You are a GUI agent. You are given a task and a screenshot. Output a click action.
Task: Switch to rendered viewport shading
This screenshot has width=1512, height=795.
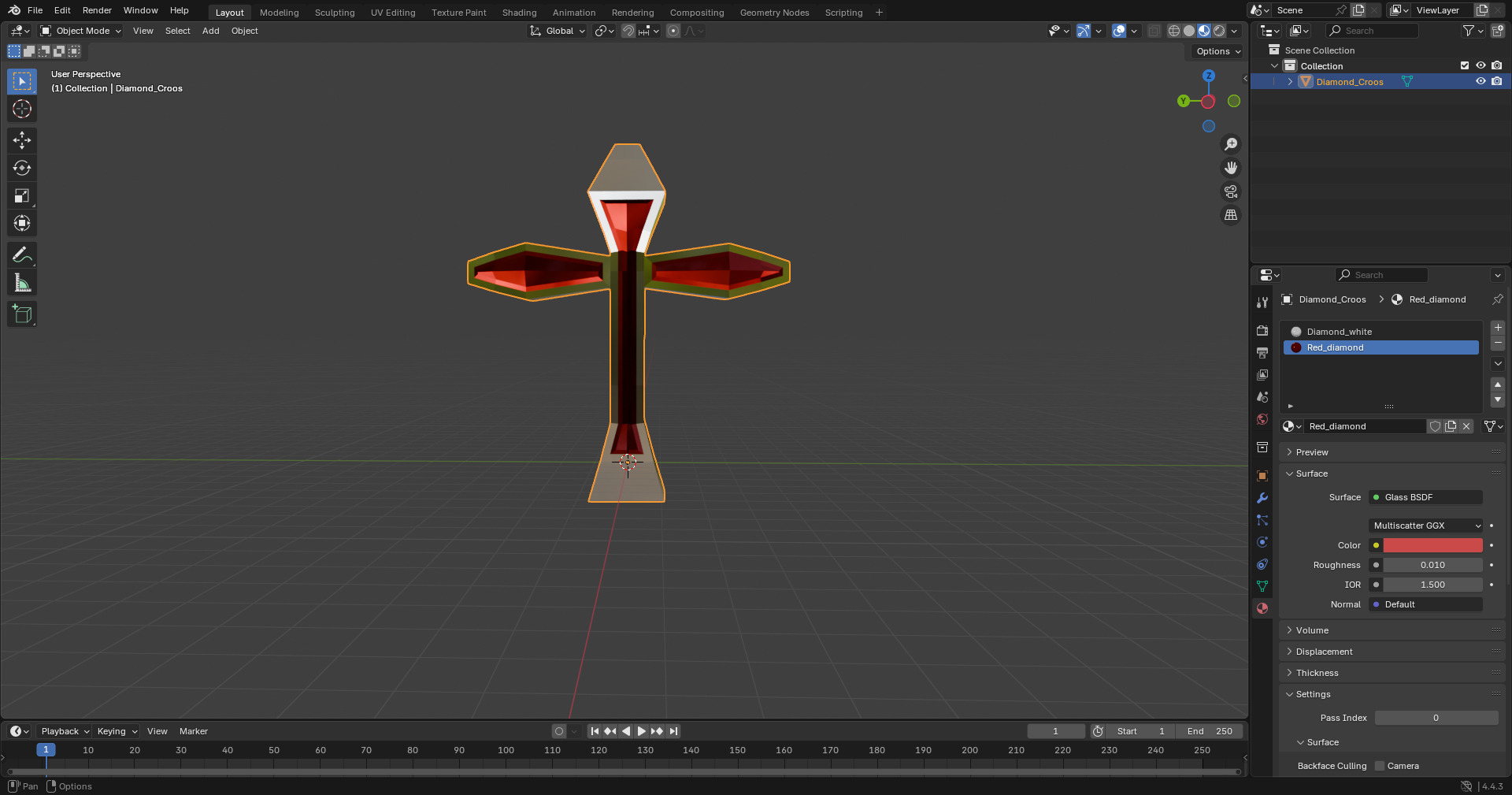point(1219,31)
